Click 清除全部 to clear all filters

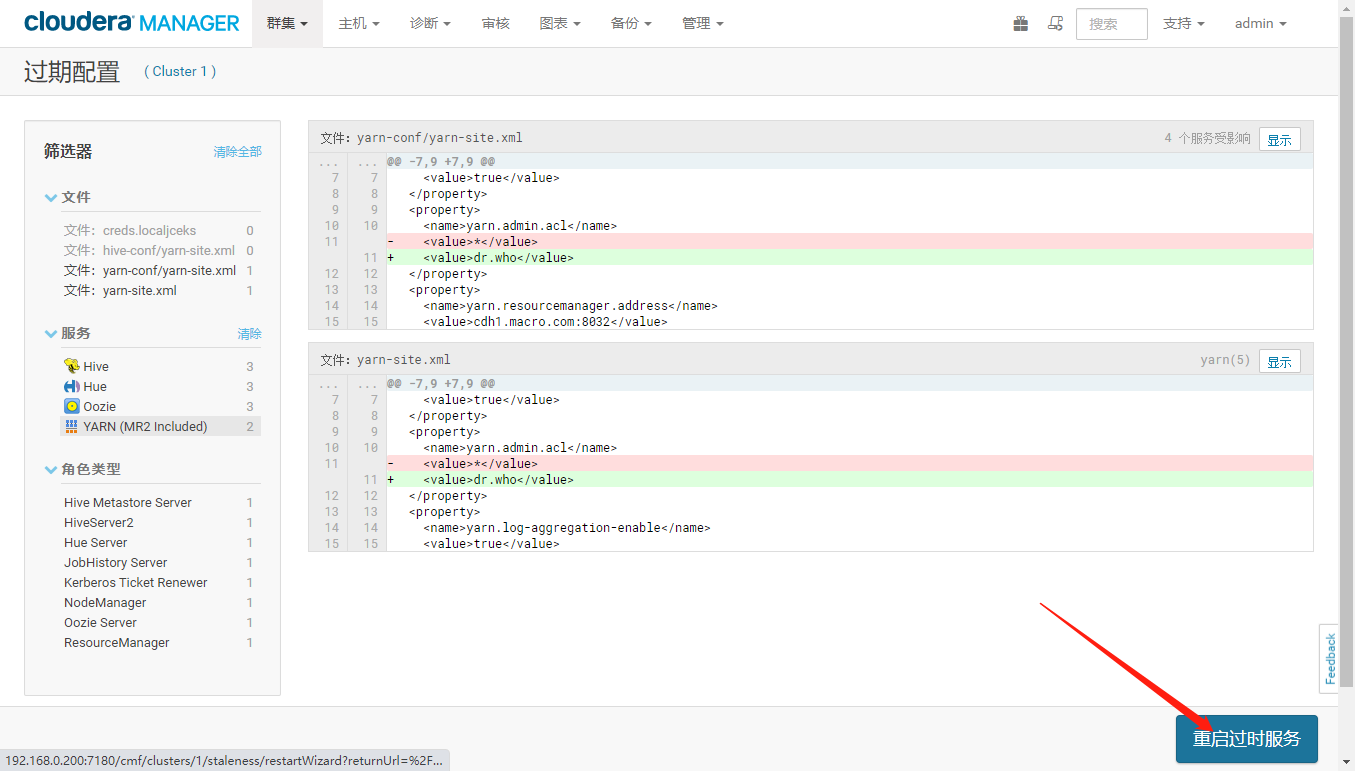pos(237,152)
